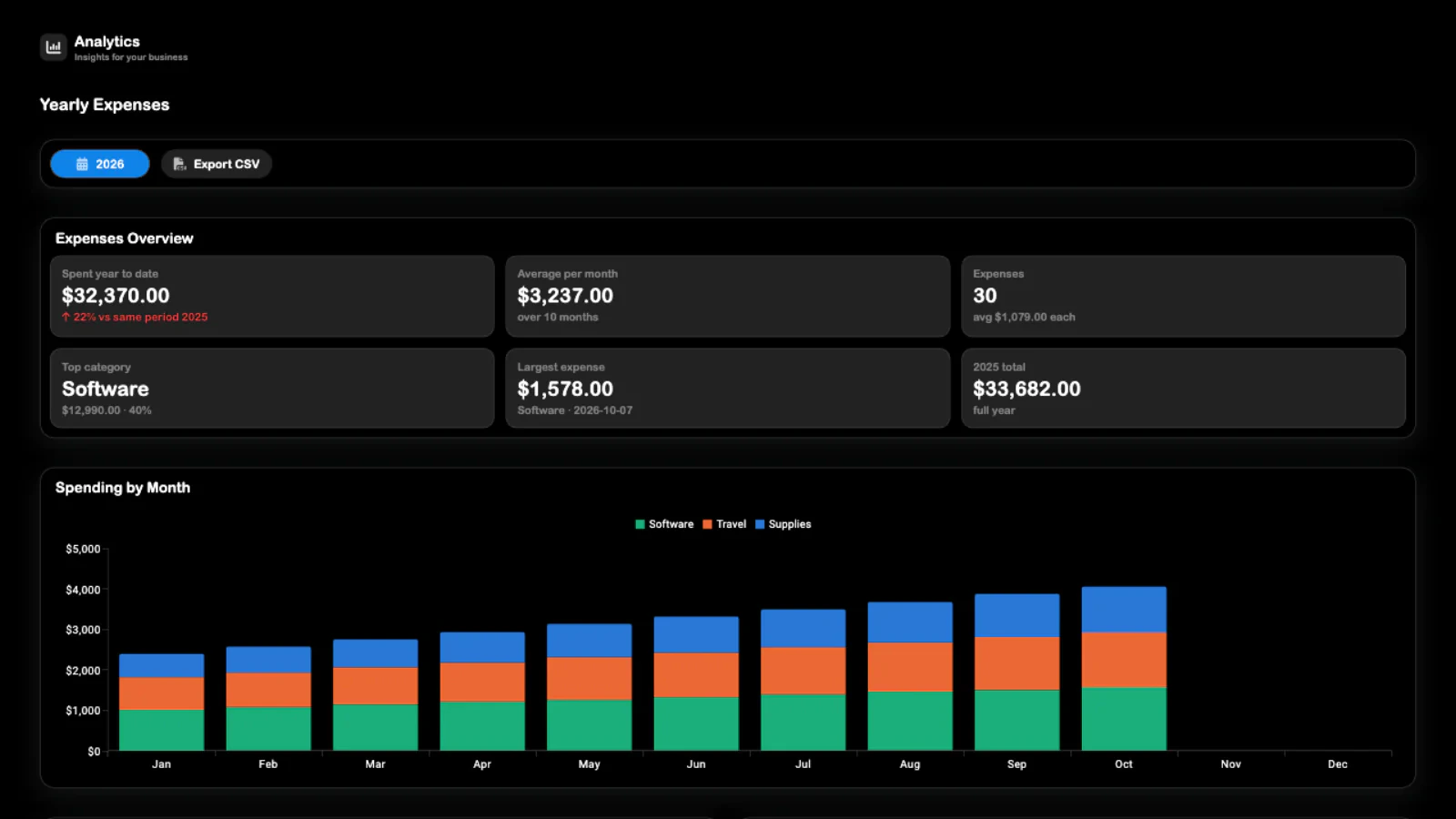The height and width of the screenshot is (819, 1456).
Task: Click the over 10 months caption
Action: tap(558, 317)
